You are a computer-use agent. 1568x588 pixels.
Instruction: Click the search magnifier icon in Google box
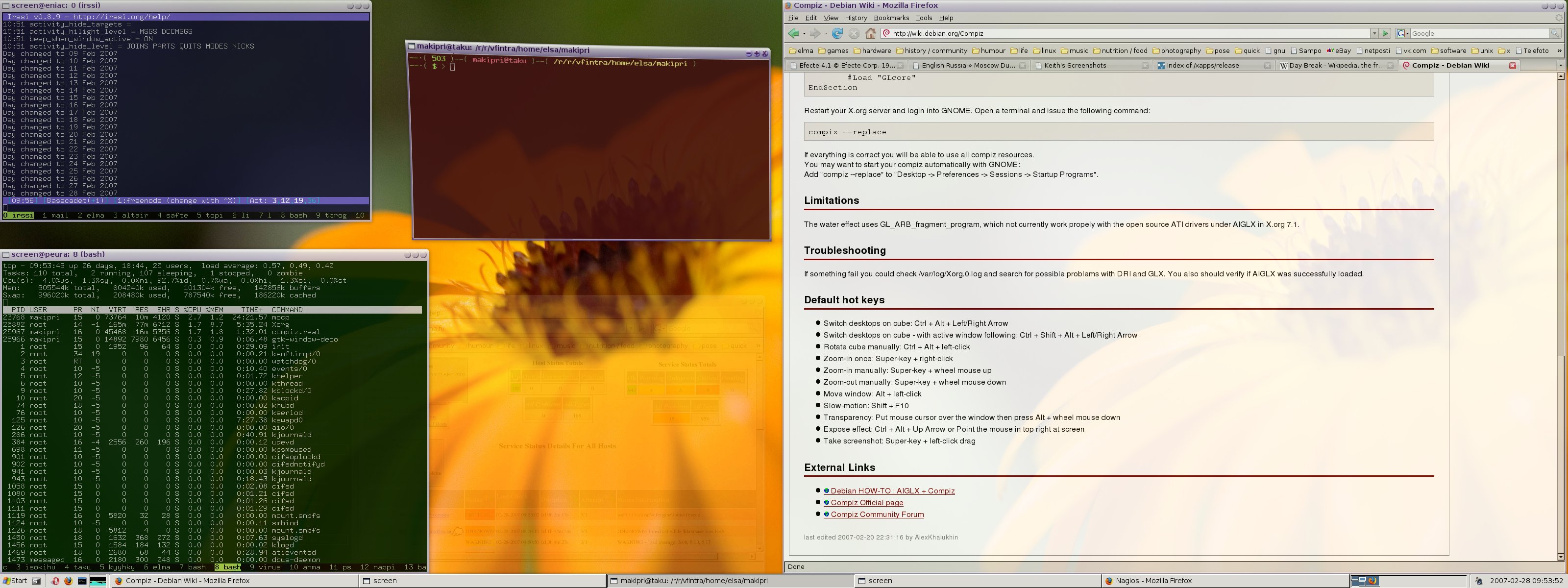pyautogui.click(x=1555, y=33)
